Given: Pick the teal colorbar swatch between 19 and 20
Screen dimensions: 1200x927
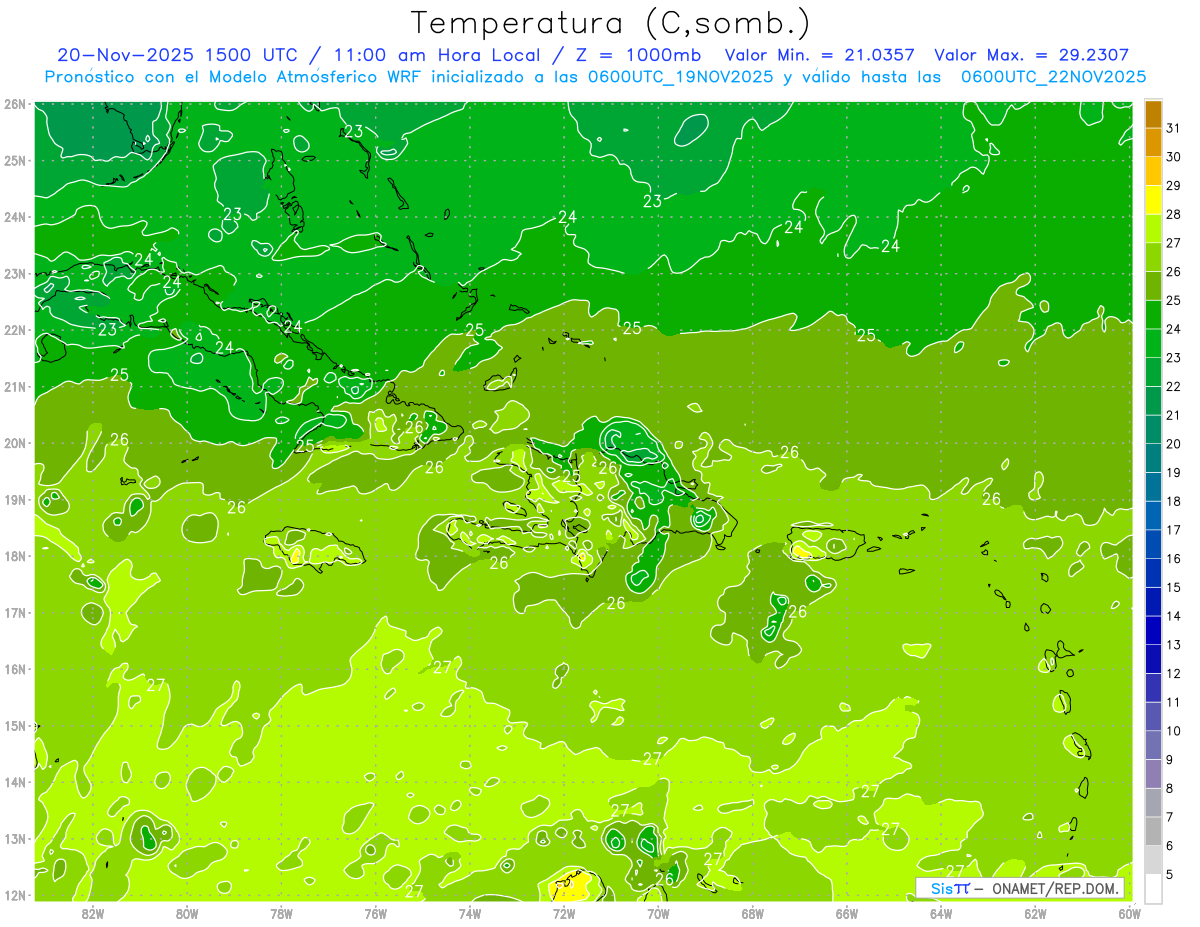Looking at the screenshot, I should click(x=1153, y=459).
